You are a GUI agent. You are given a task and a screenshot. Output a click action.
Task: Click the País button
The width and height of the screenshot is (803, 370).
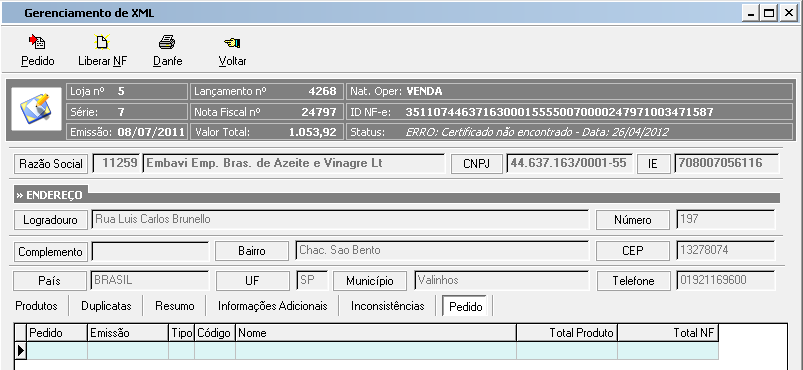point(50,281)
